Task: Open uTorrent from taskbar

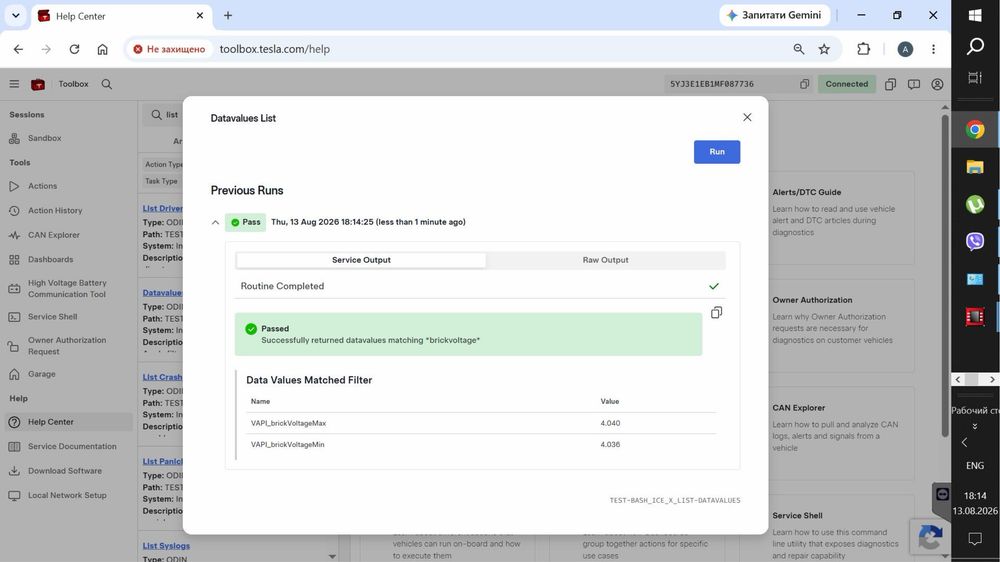Action: 974,204
